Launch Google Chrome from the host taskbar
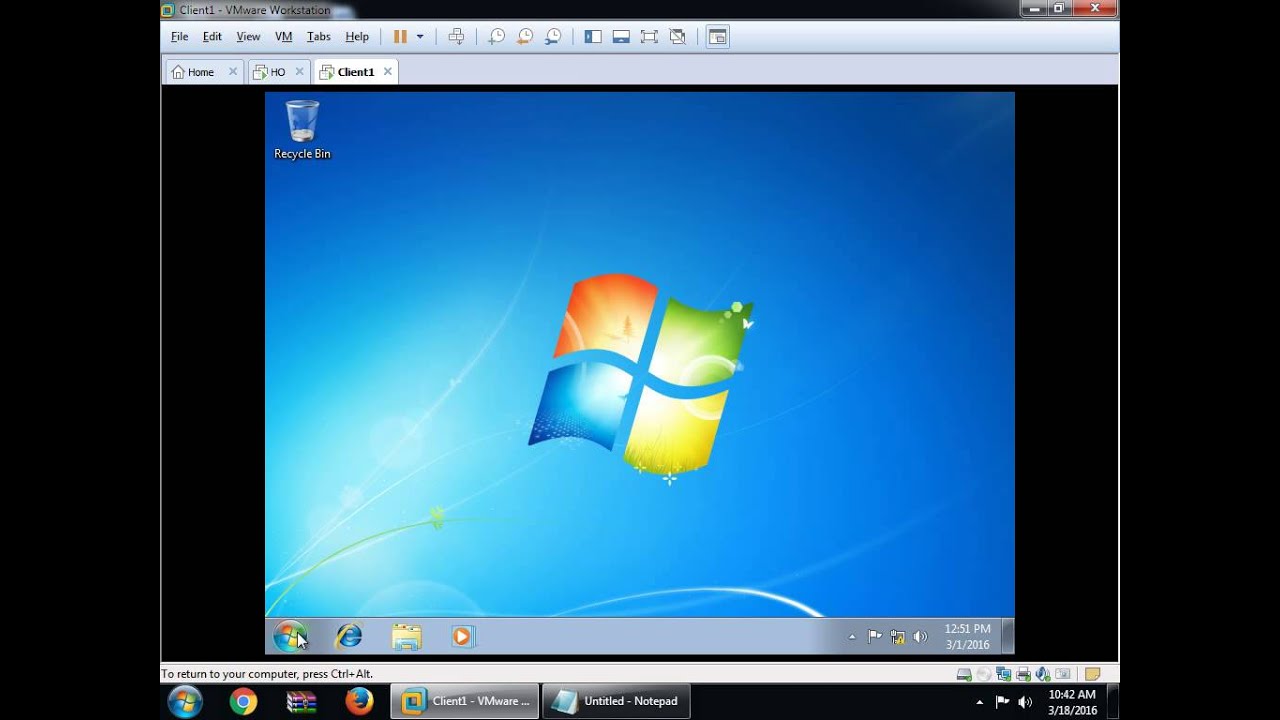Viewport: 1280px width, 720px height. click(243, 702)
